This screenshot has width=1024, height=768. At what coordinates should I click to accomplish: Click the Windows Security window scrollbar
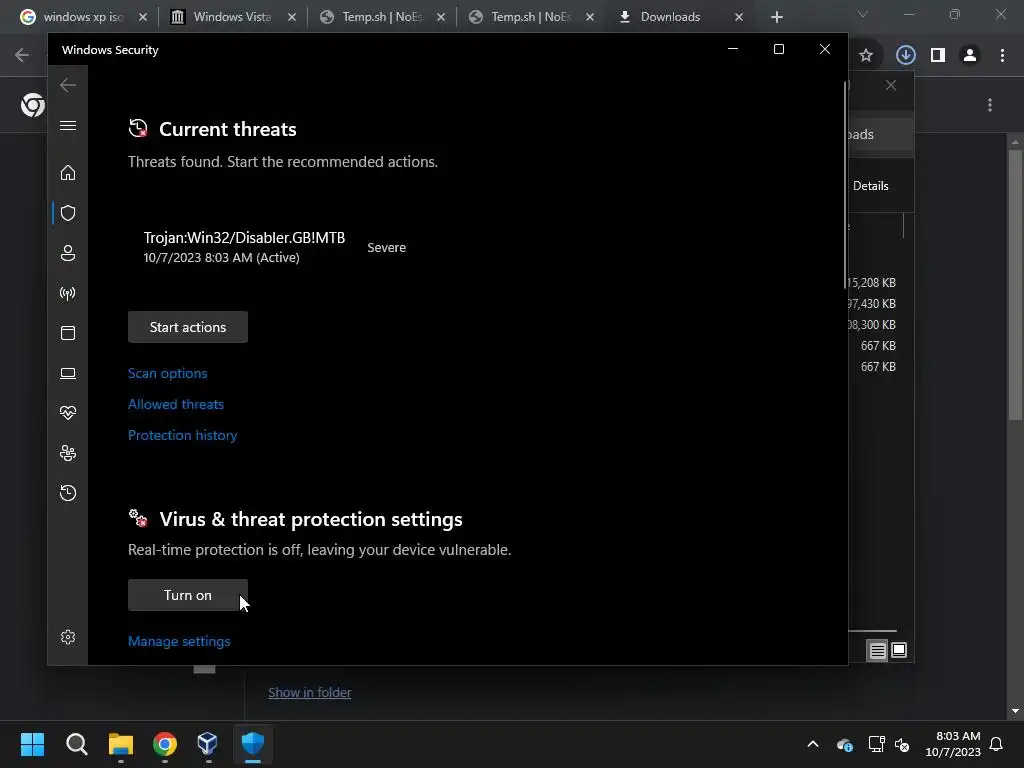[x=845, y=184]
